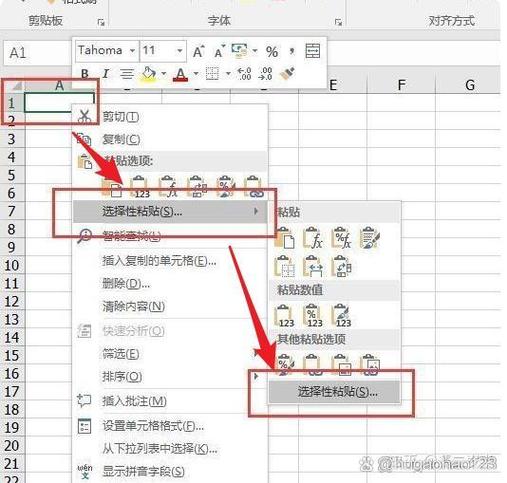Click the increase decimal icon
This screenshot has height=483, width=507.
[x=244, y=74]
